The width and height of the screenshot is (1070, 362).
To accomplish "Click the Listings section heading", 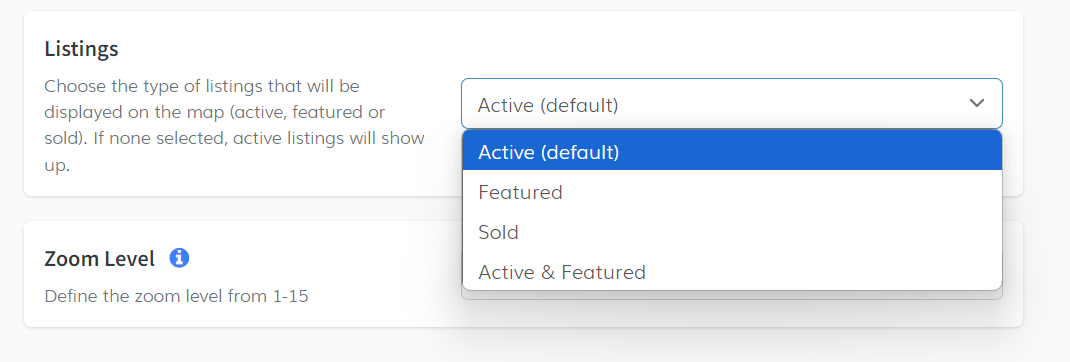I will coord(81,48).
